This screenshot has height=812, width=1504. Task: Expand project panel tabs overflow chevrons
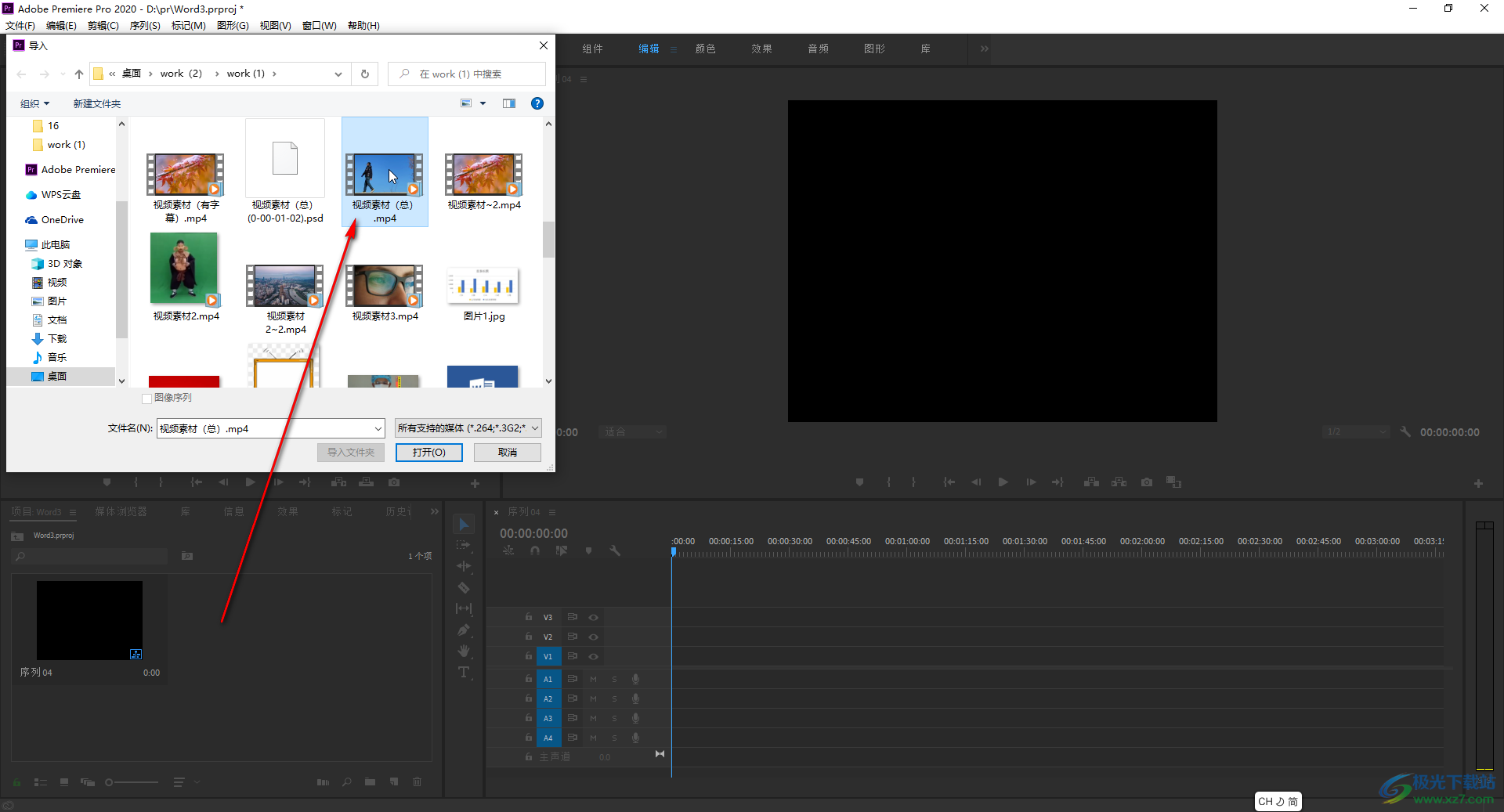point(434,511)
